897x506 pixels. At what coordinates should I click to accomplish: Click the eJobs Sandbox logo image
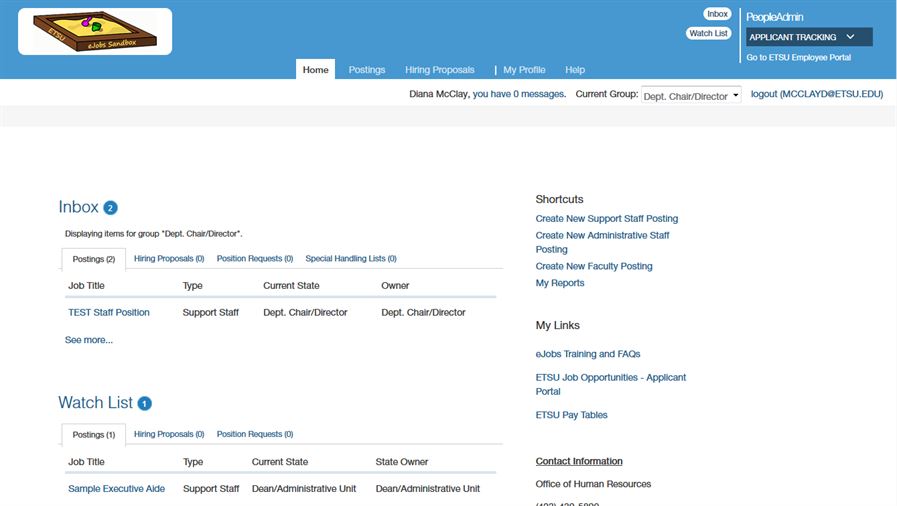click(x=95, y=32)
